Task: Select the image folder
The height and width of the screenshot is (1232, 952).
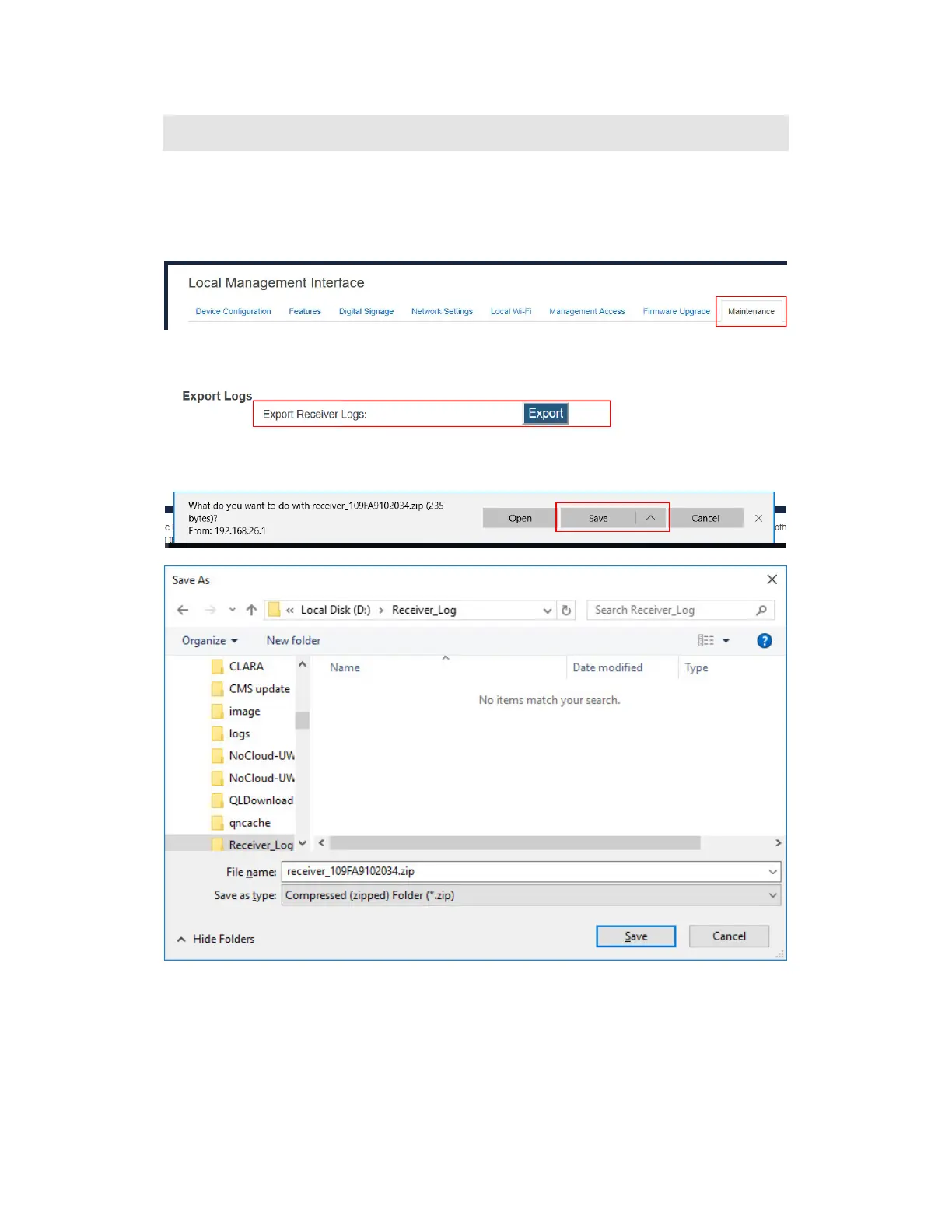Action: pyautogui.click(x=244, y=712)
